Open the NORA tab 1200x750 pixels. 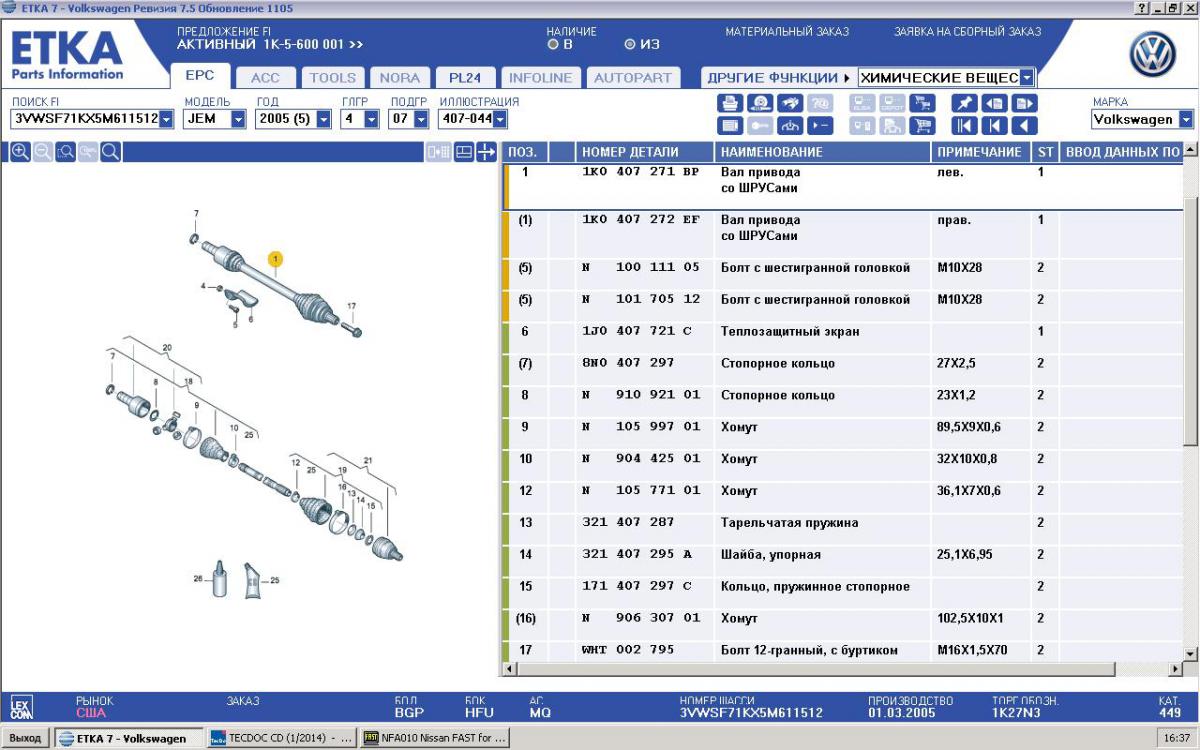coord(400,77)
